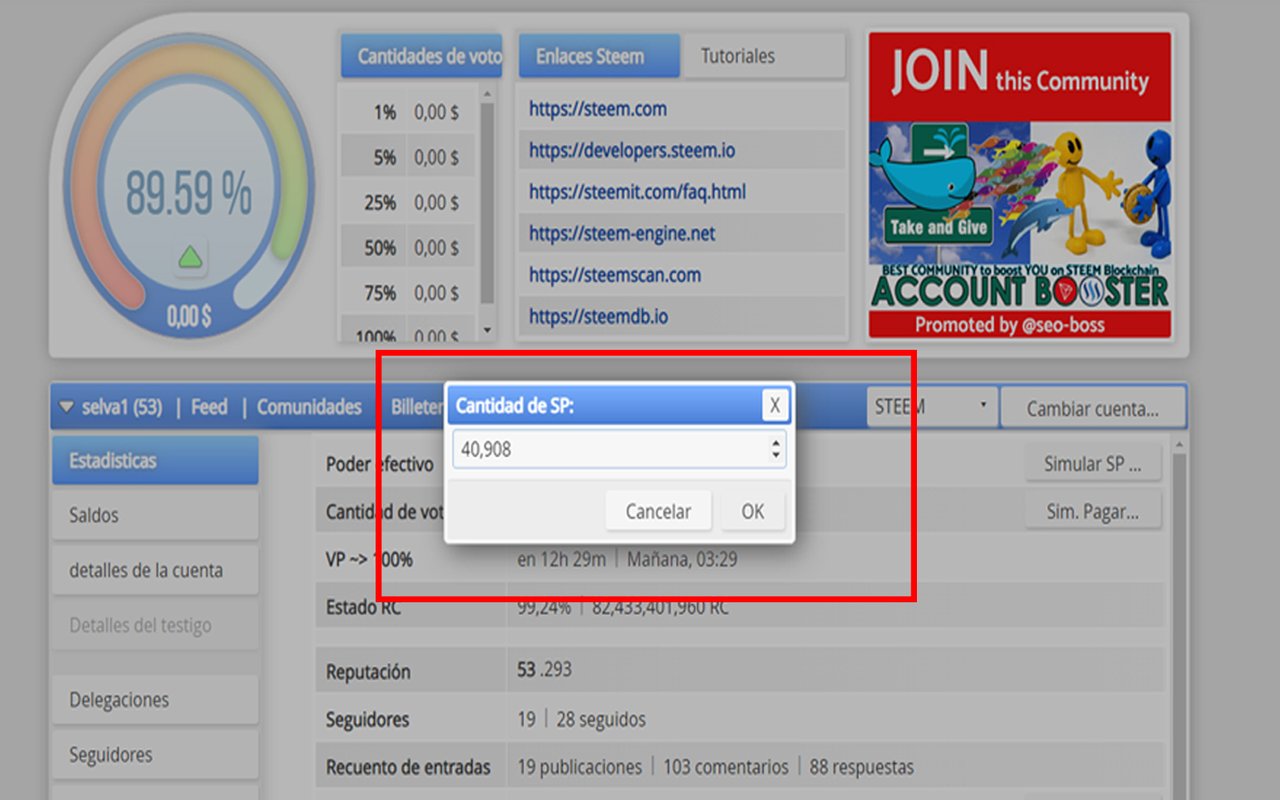
Task: Click the 5% vote amount row
Action: [x=408, y=158]
